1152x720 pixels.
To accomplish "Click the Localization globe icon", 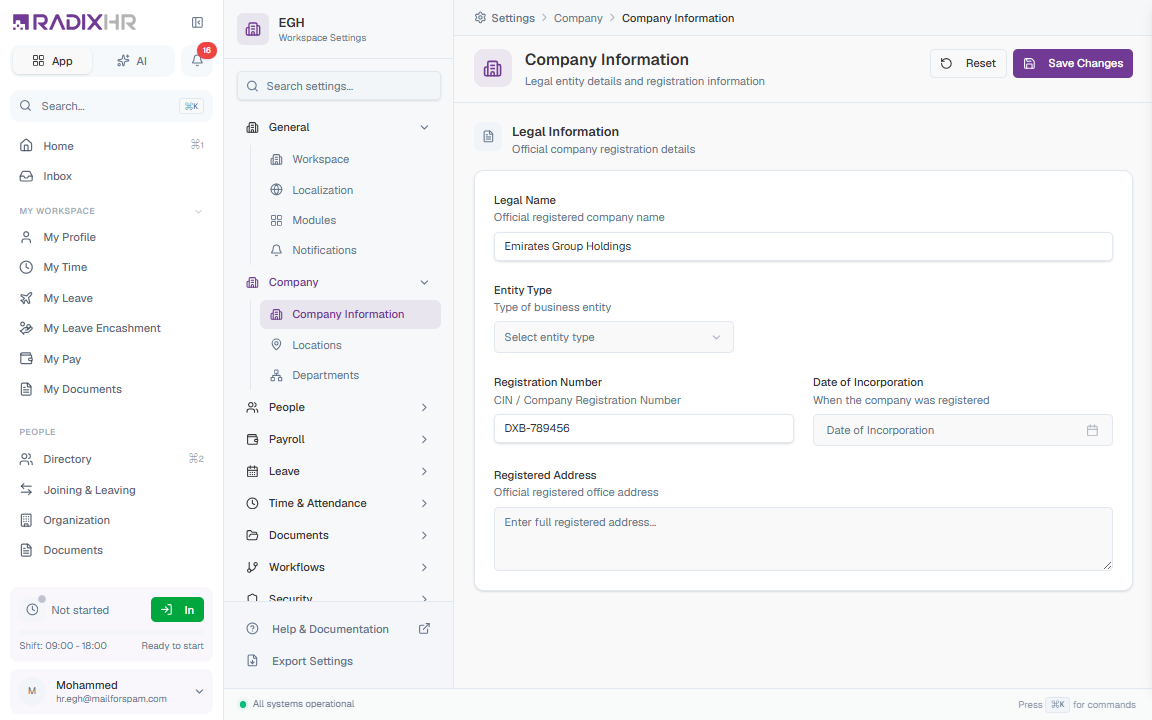I will point(276,190).
